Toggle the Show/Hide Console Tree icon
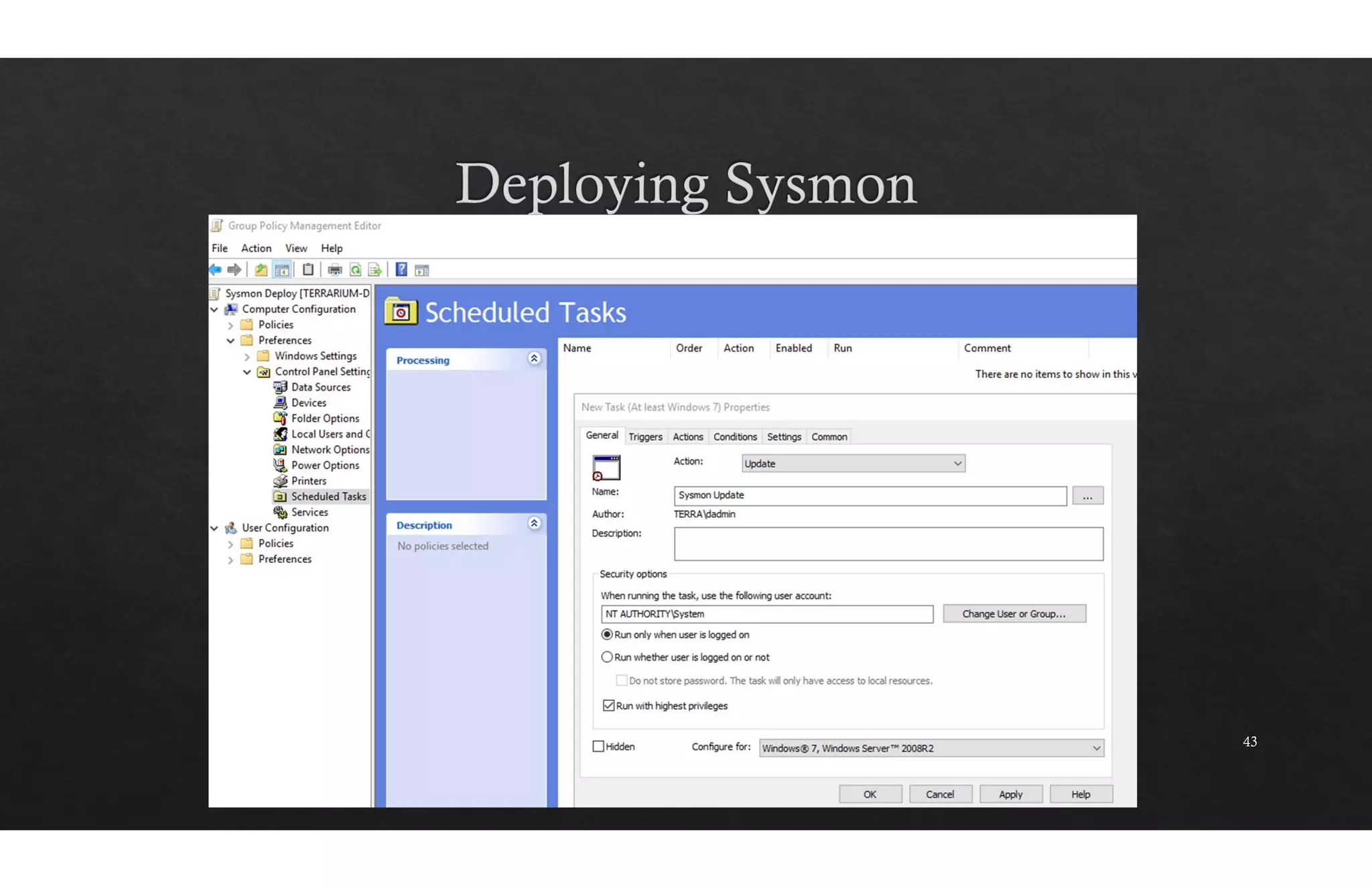 click(x=282, y=270)
